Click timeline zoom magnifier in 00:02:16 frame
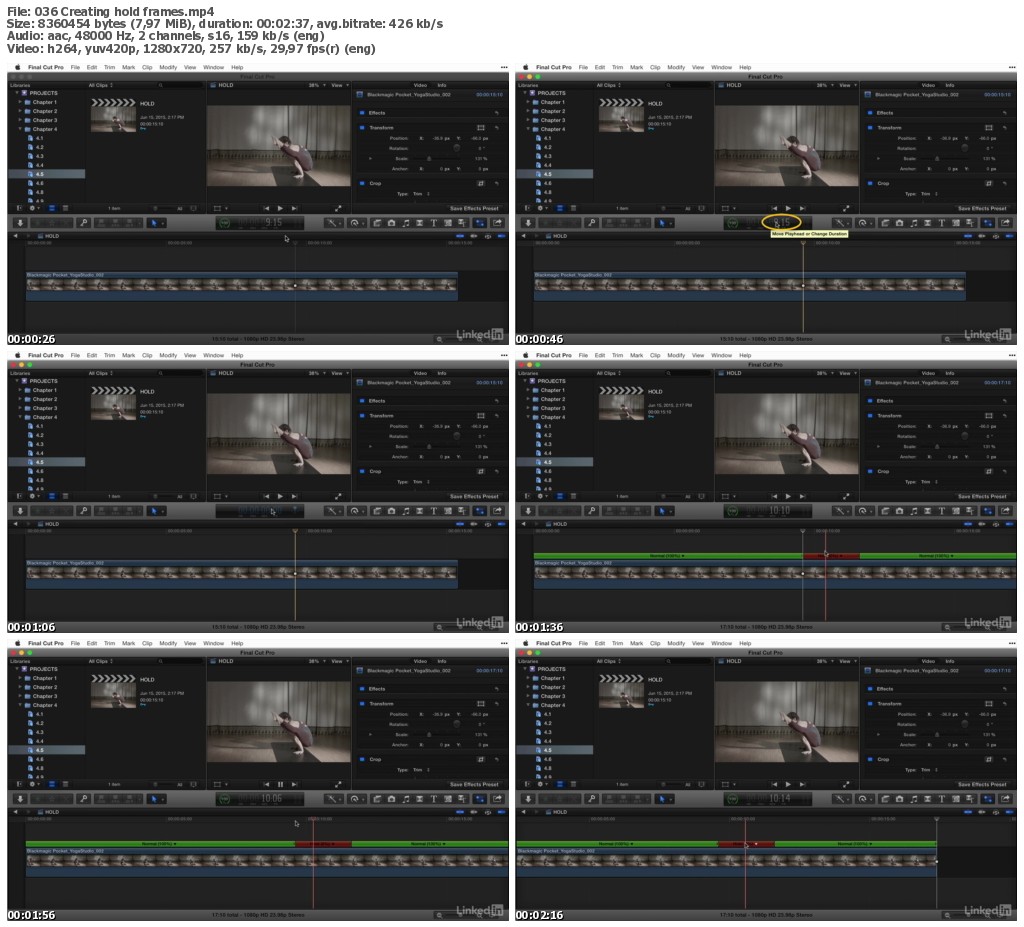The width and height of the screenshot is (1024, 927). pos(948,915)
